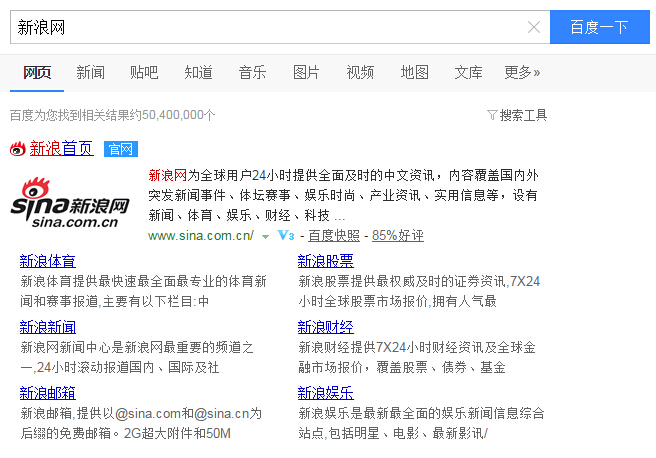The image size is (656, 458).
Task: Go to the 地图 tab
Action: tap(414, 72)
